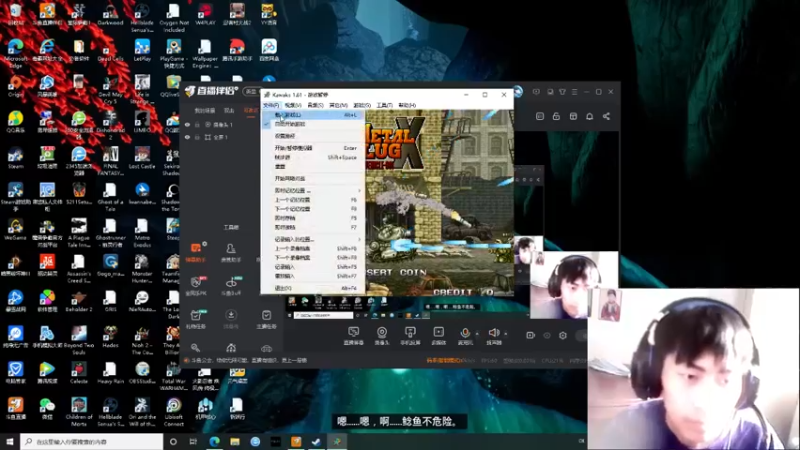This screenshot has height=450, width=800.
Task: Open File Explorer from the taskbar
Action: (x=235, y=441)
